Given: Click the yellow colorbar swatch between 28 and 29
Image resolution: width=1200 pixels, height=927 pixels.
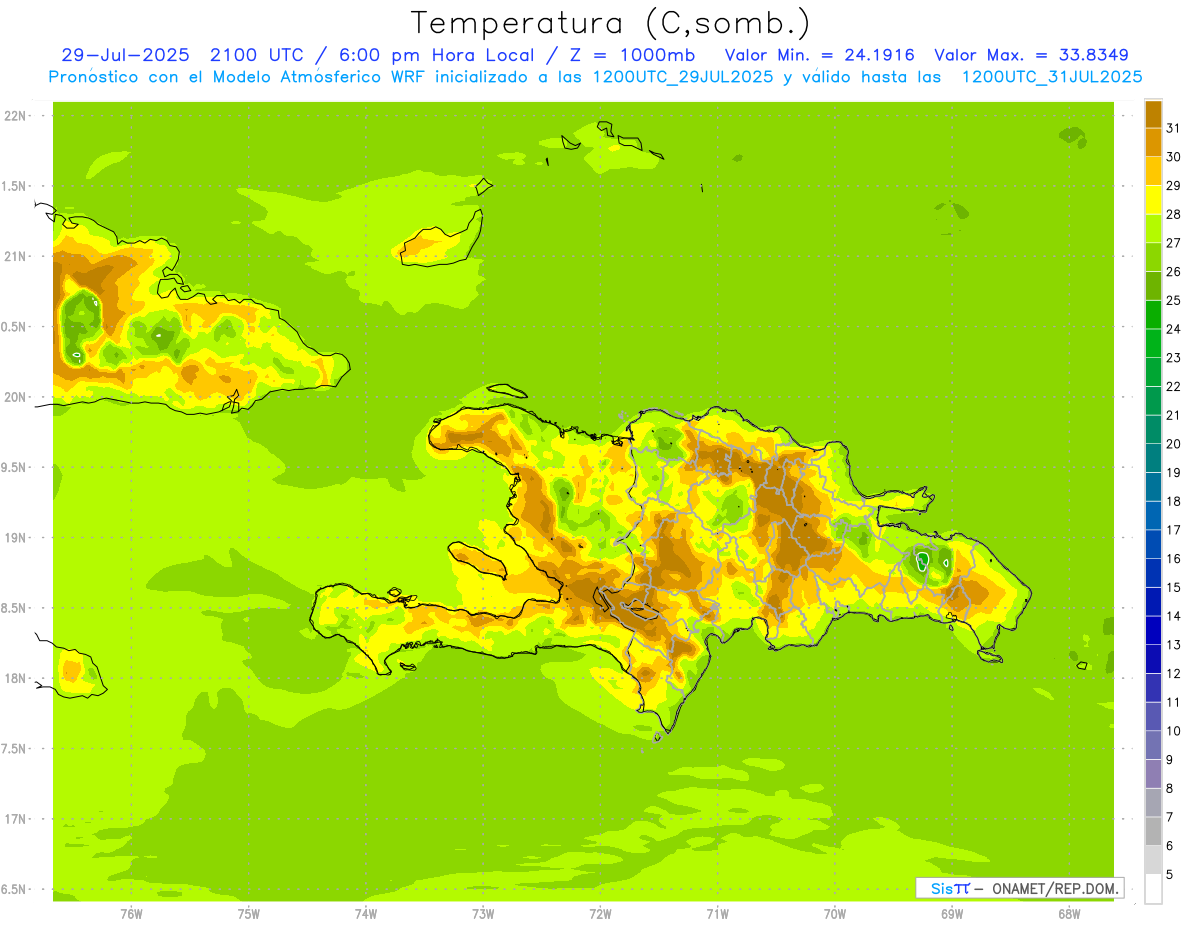Looking at the screenshot, I should pyautogui.click(x=1153, y=200).
